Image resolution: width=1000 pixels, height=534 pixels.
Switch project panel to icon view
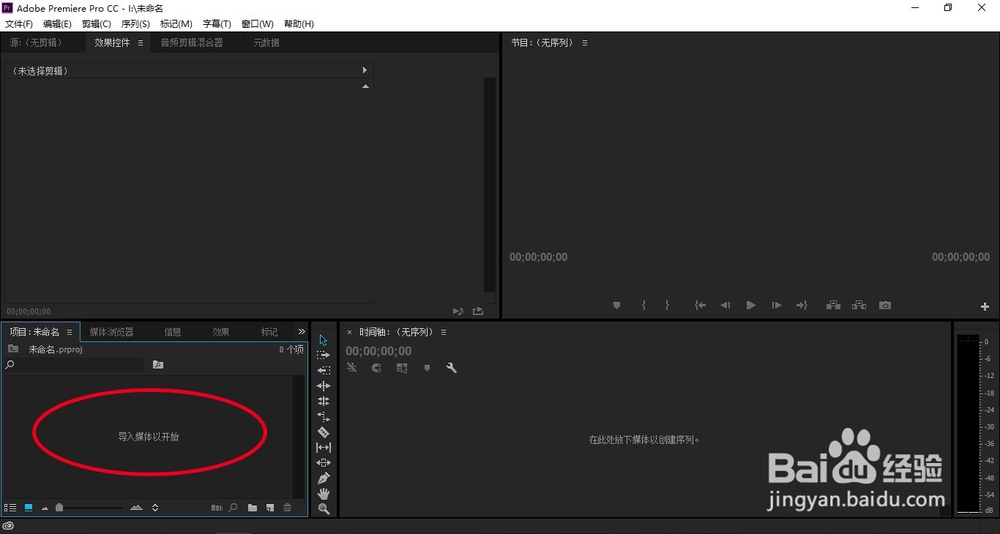(29, 508)
